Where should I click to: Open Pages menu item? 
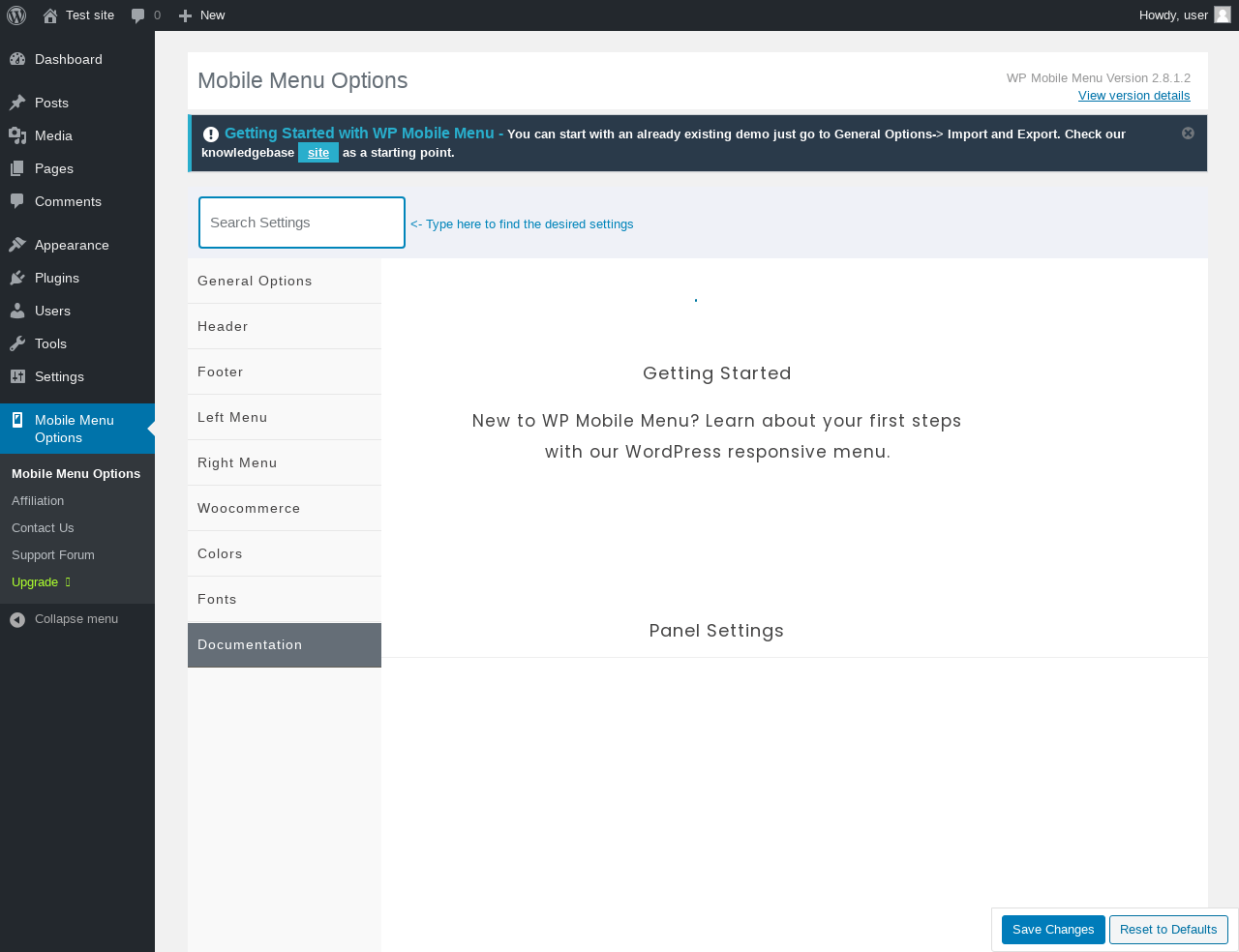(77, 168)
